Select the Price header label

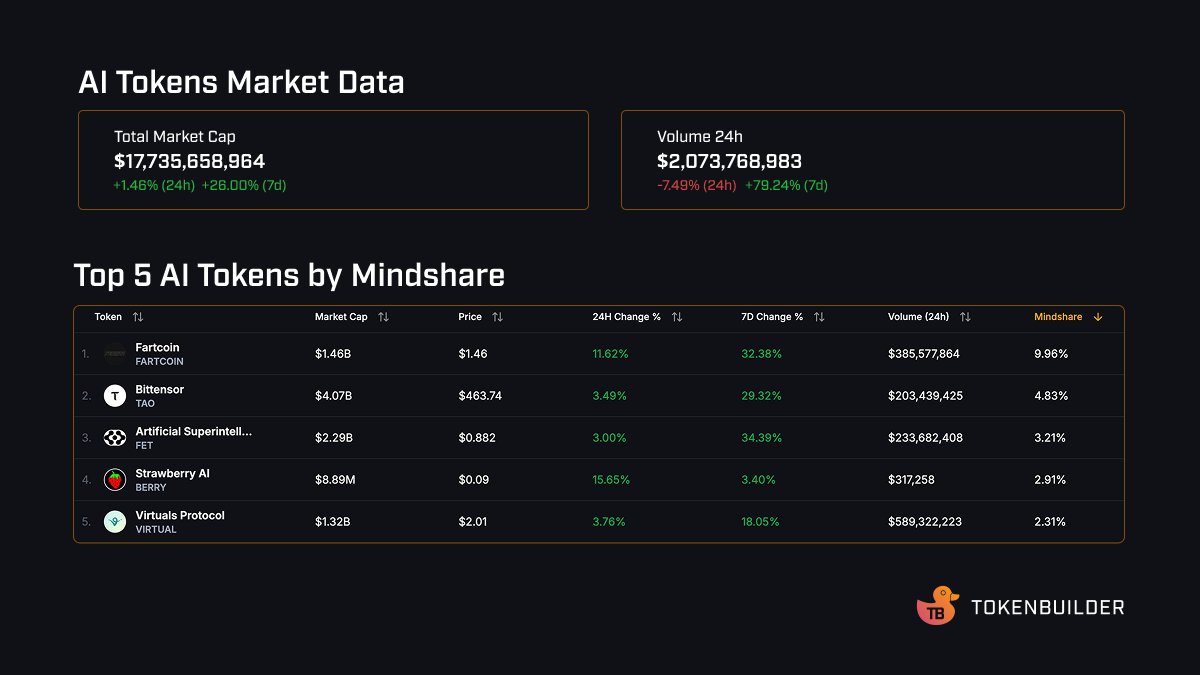tap(470, 317)
